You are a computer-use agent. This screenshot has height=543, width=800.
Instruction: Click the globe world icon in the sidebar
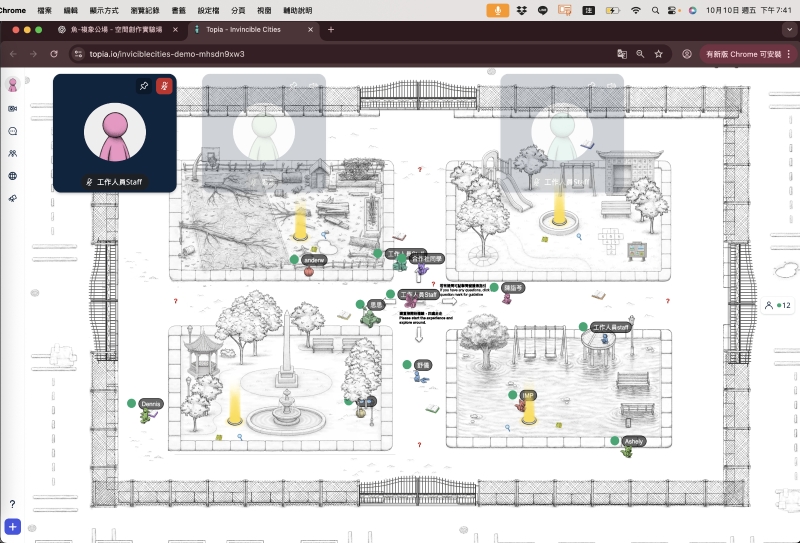(13, 176)
